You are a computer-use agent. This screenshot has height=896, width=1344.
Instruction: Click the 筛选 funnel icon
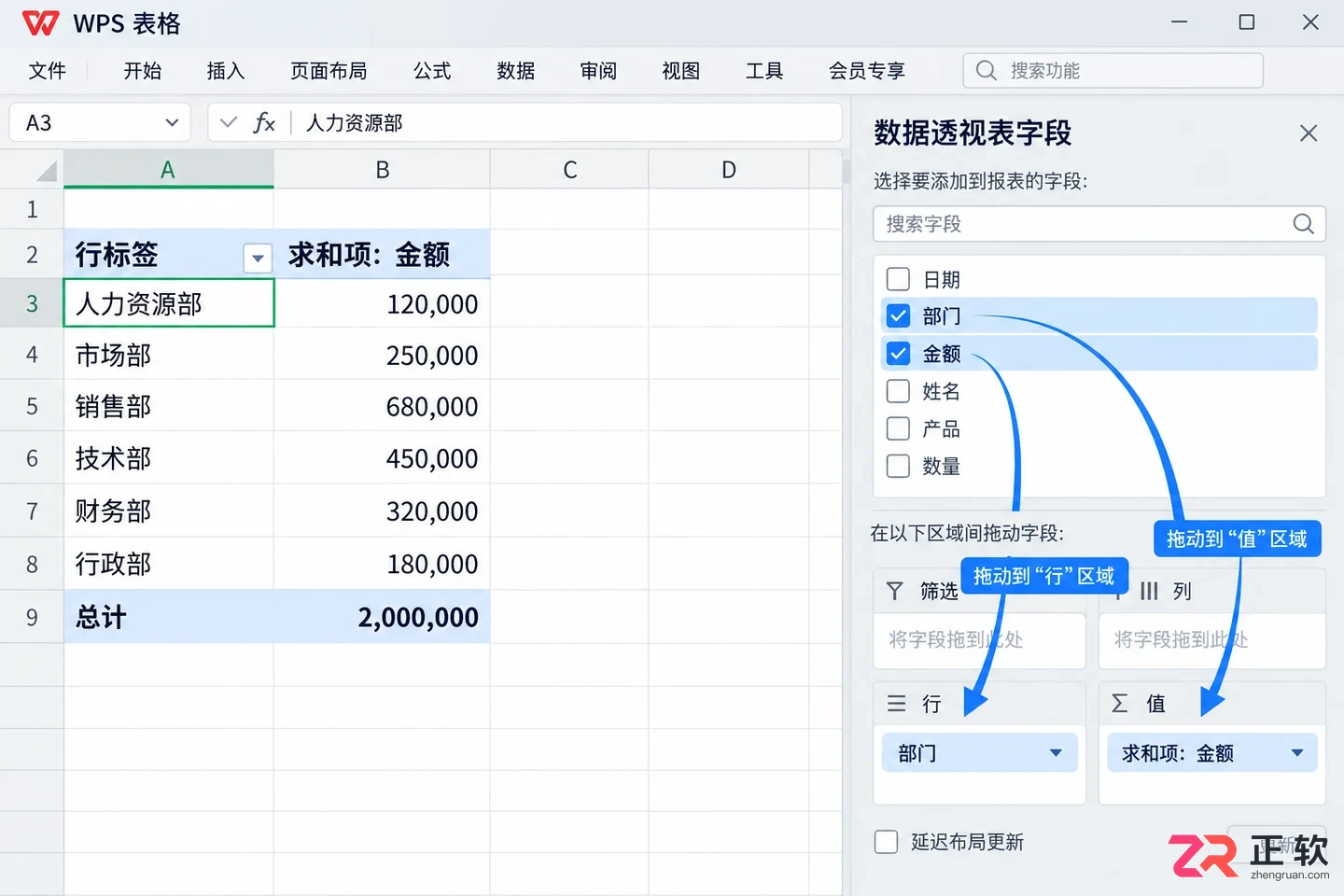coord(894,591)
